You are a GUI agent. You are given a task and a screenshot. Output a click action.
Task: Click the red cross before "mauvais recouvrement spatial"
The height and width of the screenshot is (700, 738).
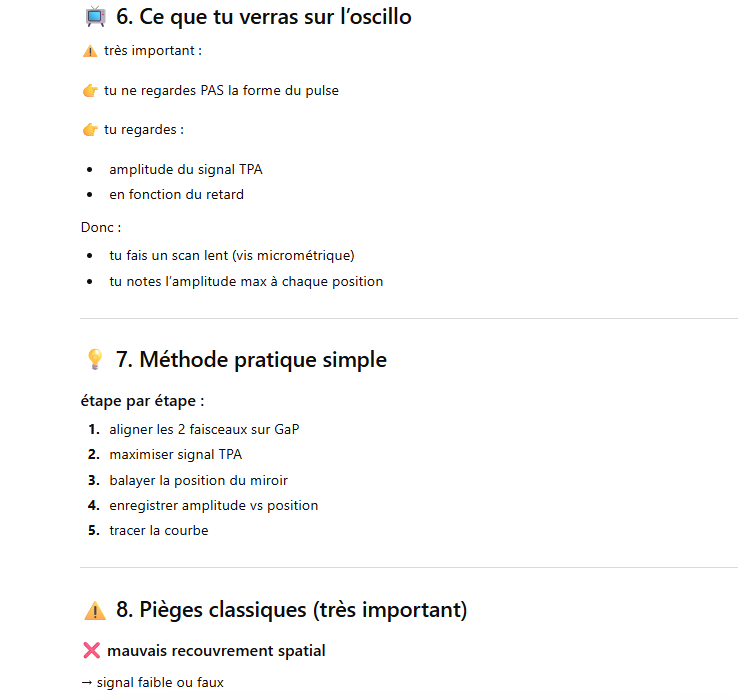pos(91,651)
